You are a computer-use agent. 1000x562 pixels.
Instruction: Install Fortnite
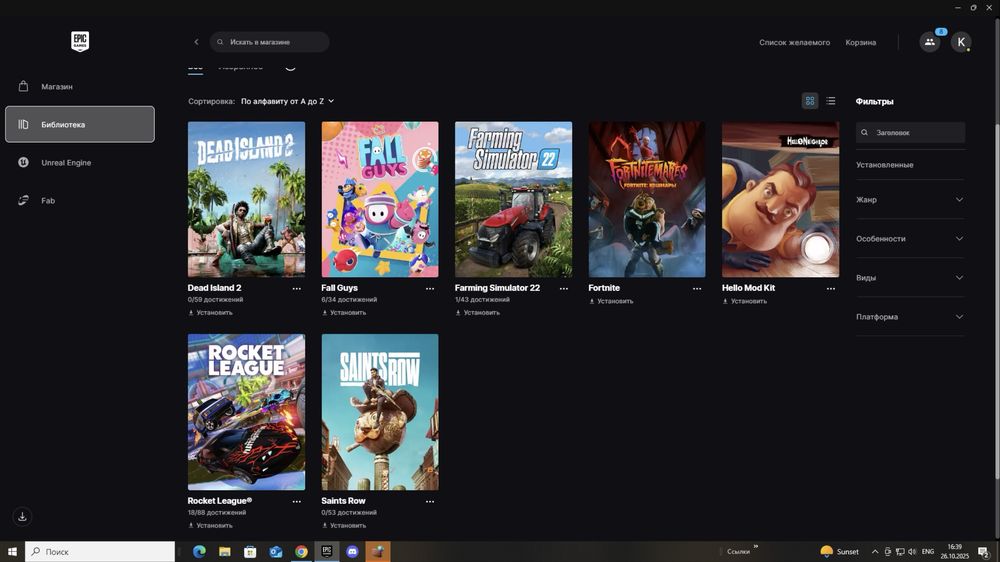[x=611, y=301]
